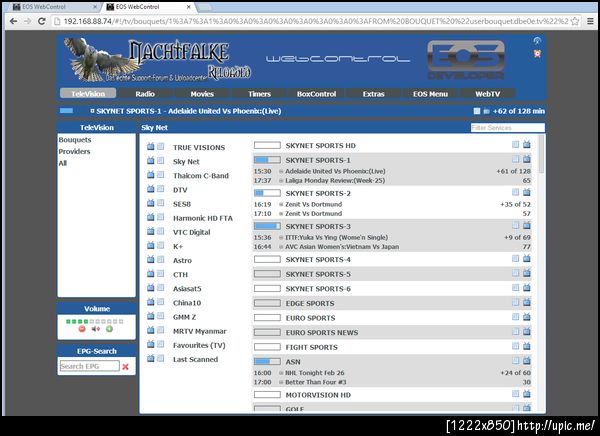Open the Astro bouquet name
Screen dimensions: 600x436
pyautogui.click(x=182, y=261)
